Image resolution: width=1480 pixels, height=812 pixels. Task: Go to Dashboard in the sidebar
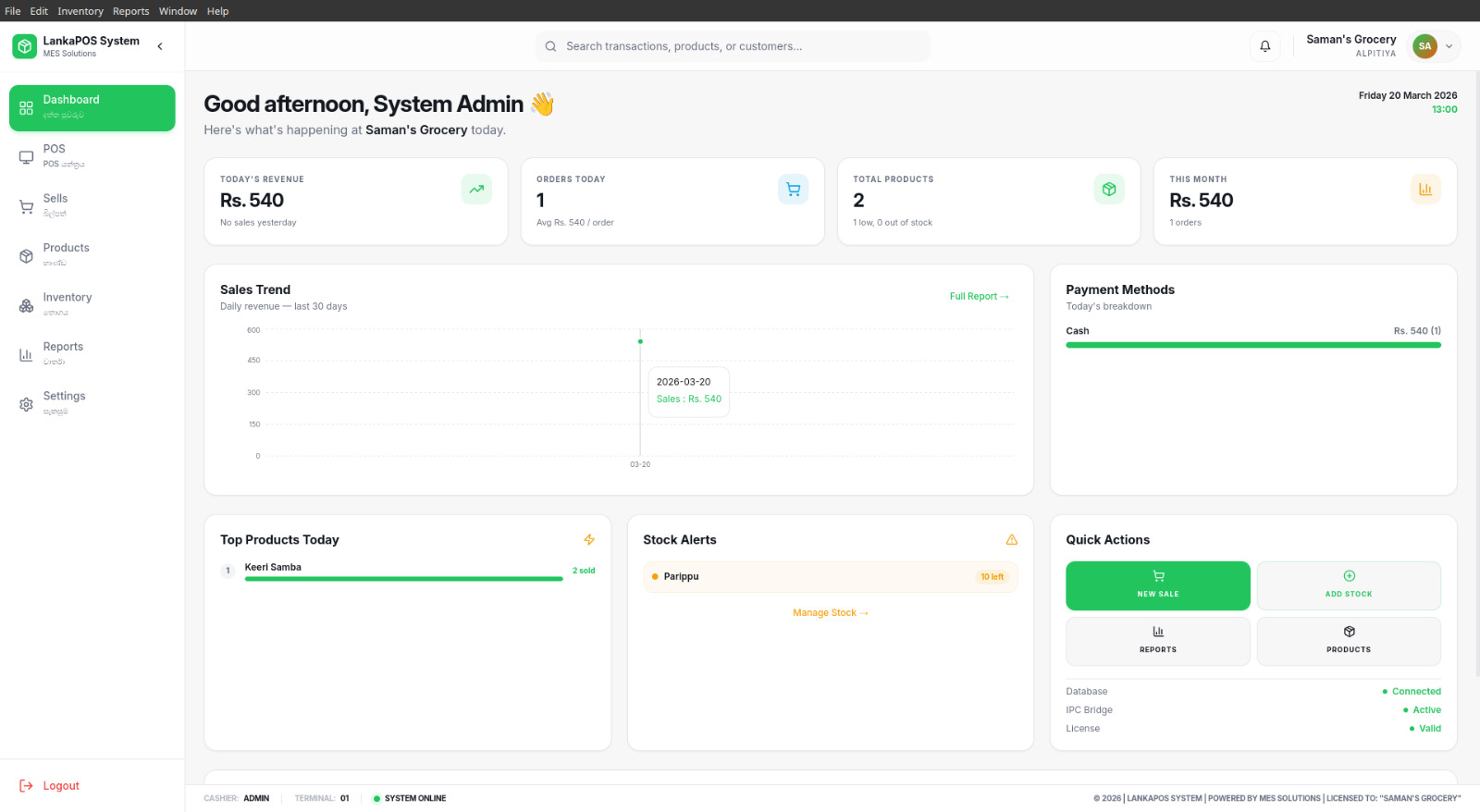point(92,108)
